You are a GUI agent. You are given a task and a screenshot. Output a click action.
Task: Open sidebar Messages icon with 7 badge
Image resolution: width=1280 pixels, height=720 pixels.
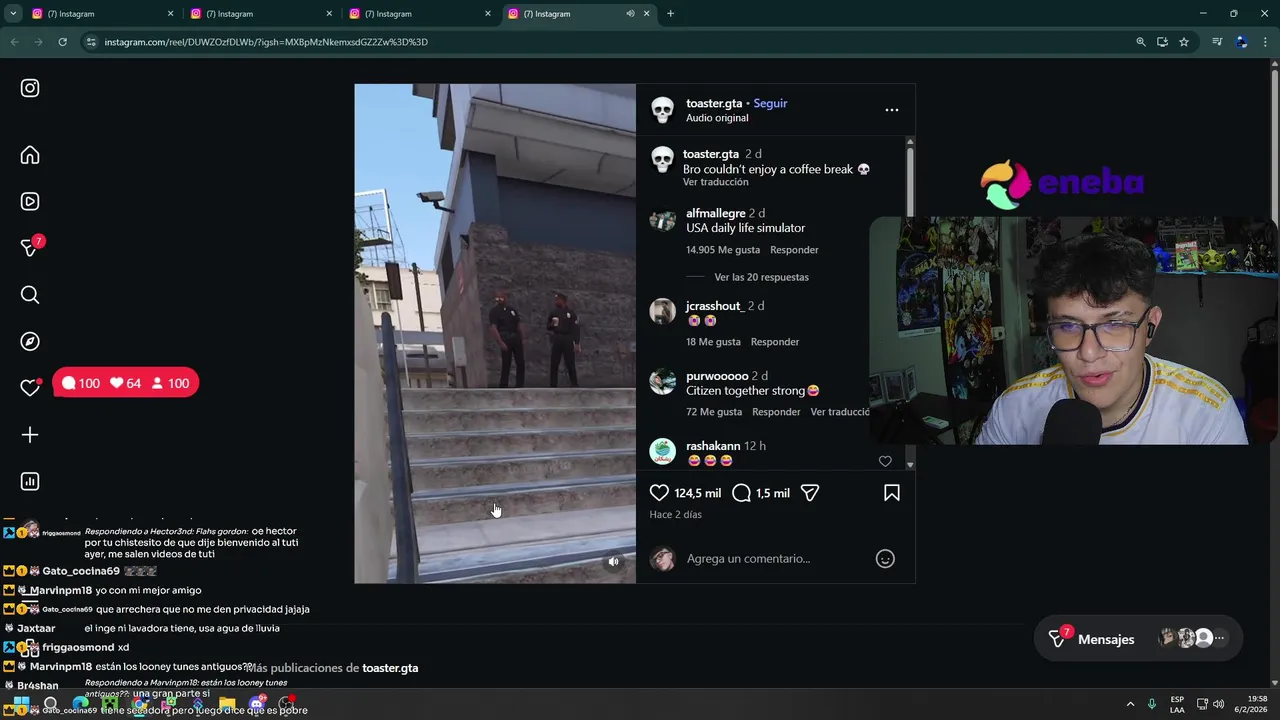30,247
